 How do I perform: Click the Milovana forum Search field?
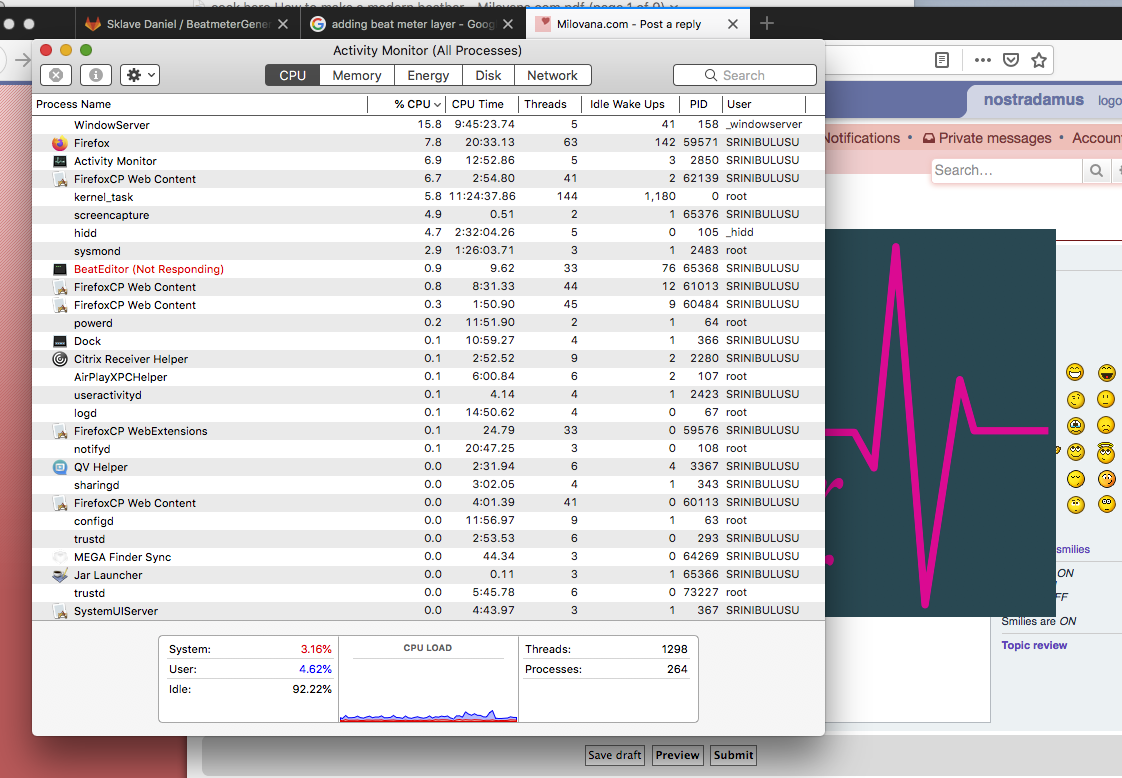[1007, 170]
